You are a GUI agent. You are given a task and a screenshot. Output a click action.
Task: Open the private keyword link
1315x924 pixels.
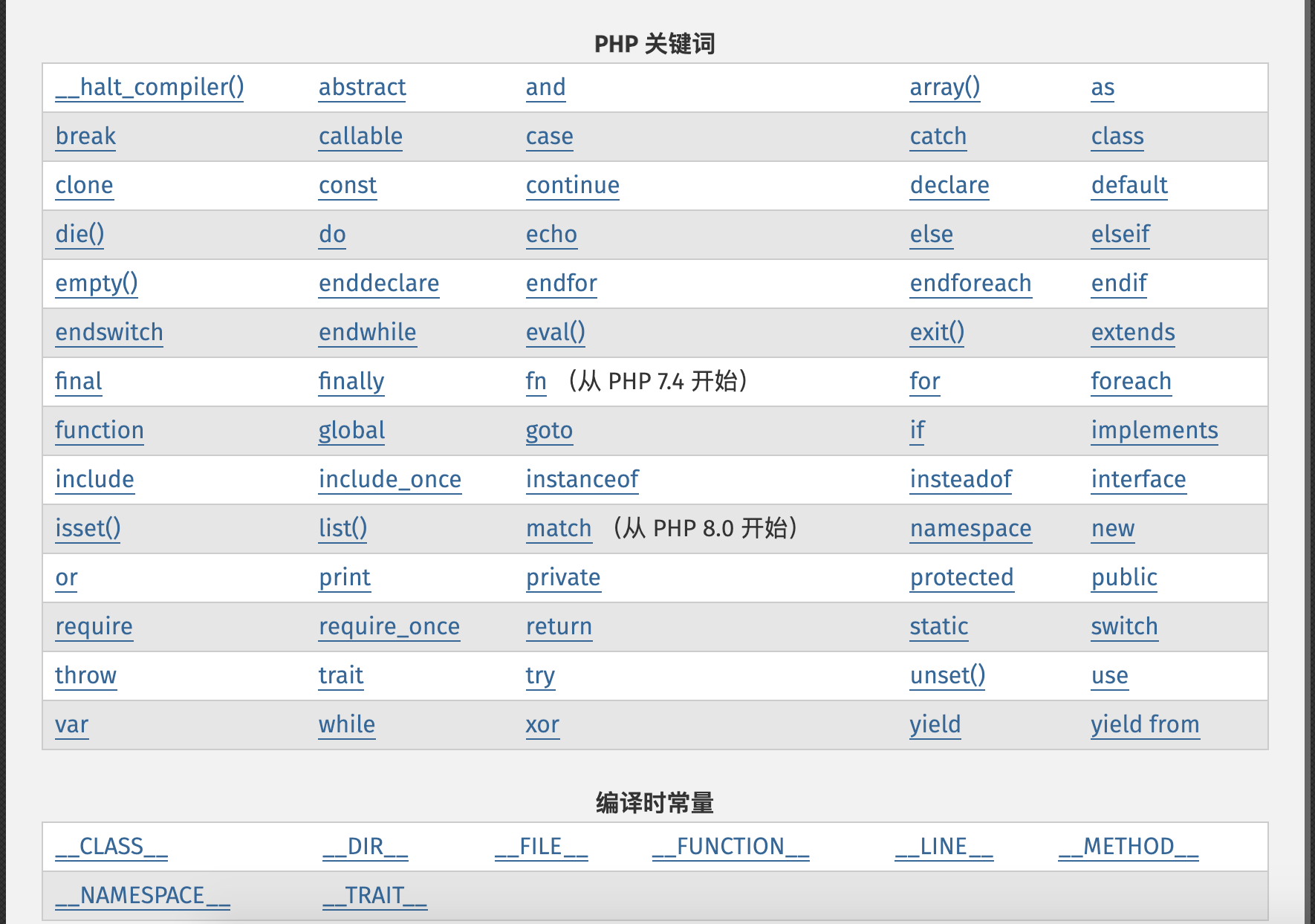pyautogui.click(x=563, y=578)
